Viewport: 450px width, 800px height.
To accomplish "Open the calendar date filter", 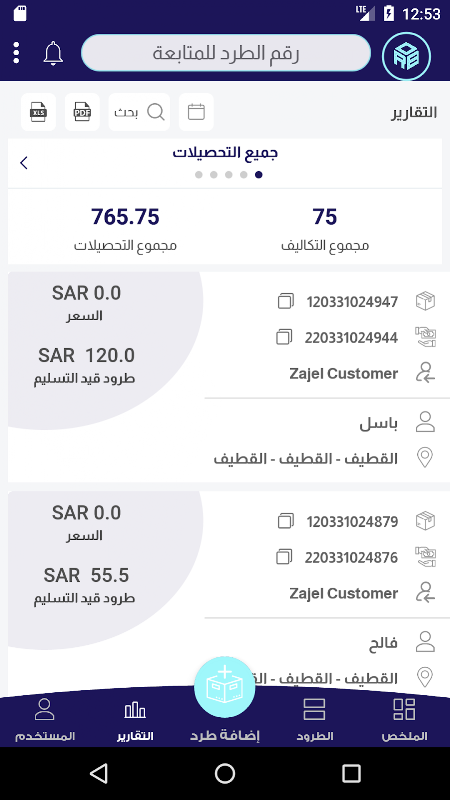I will coord(196,112).
